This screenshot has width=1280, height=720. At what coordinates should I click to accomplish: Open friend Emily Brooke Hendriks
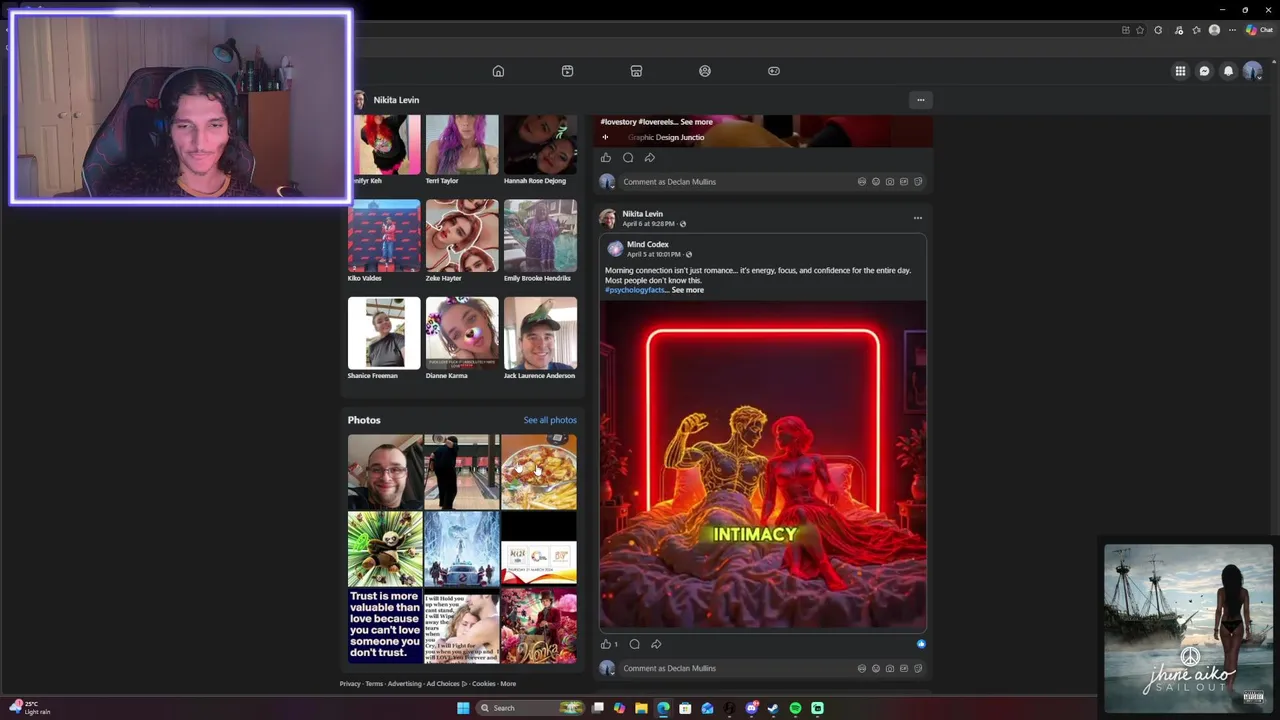(x=540, y=236)
